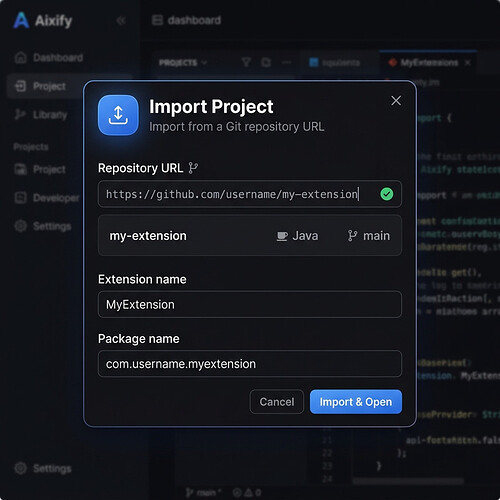Click the branch icon next to main
The width and height of the screenshot is (500, 500).
point(352,236)
